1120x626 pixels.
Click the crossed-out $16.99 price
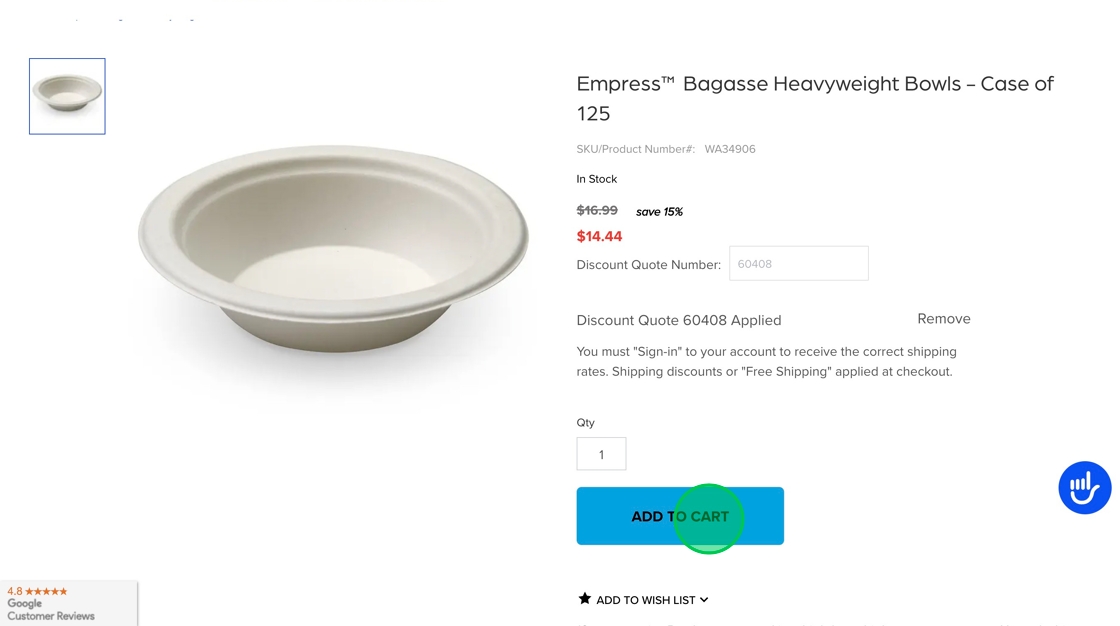pos(597,210)
